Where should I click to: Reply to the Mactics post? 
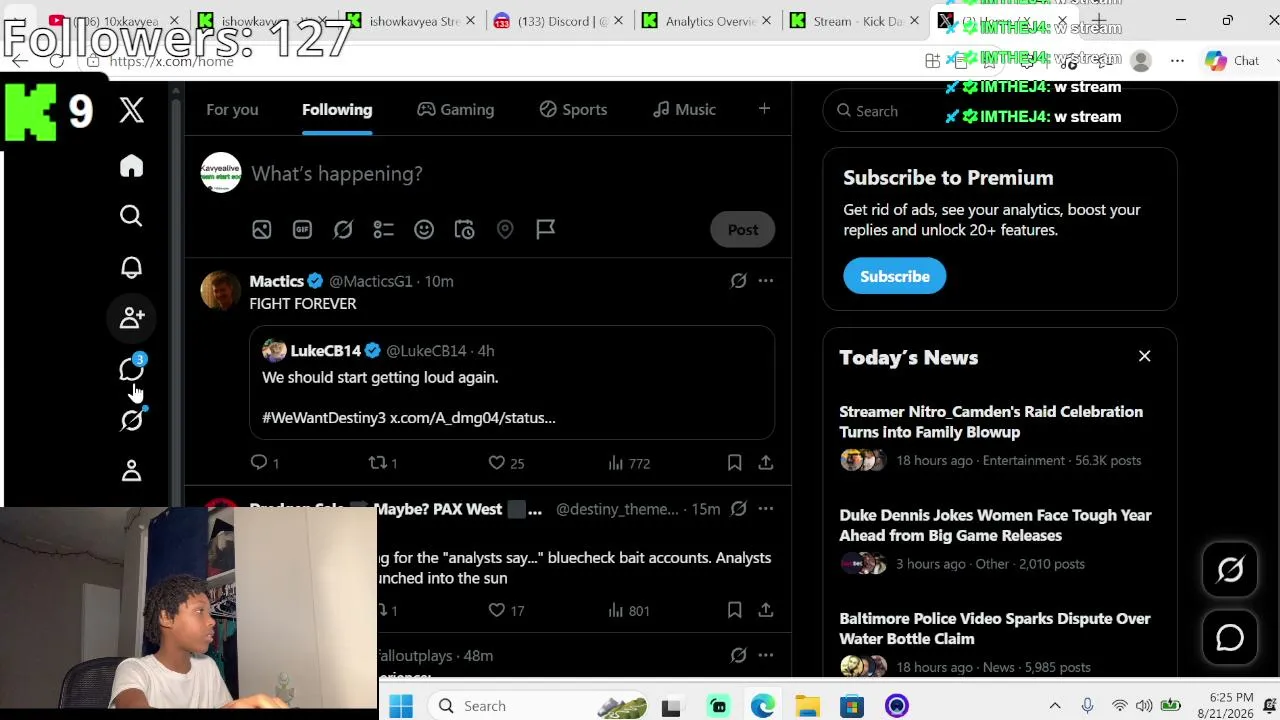click(264, 463)
